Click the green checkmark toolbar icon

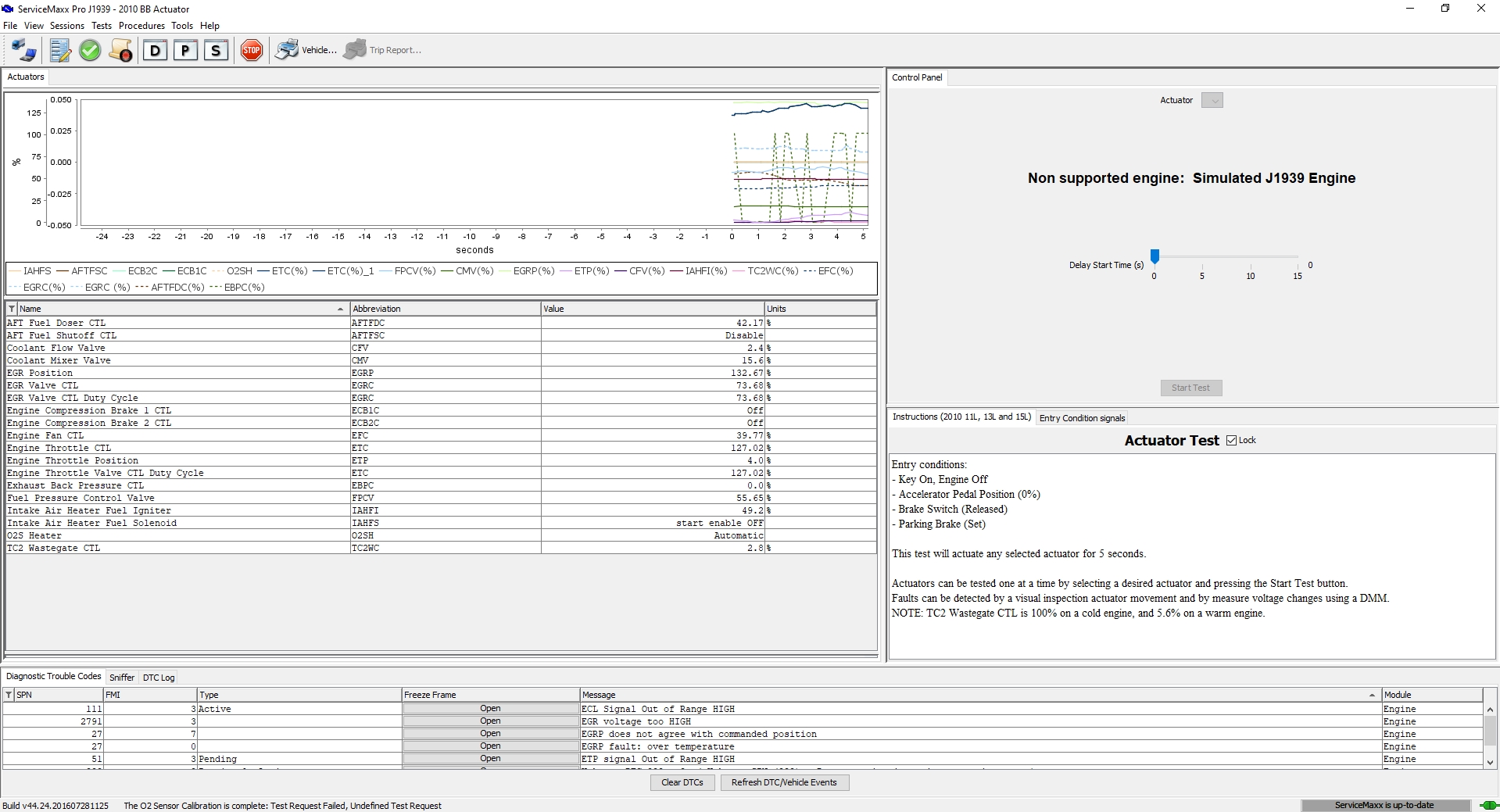90,51
